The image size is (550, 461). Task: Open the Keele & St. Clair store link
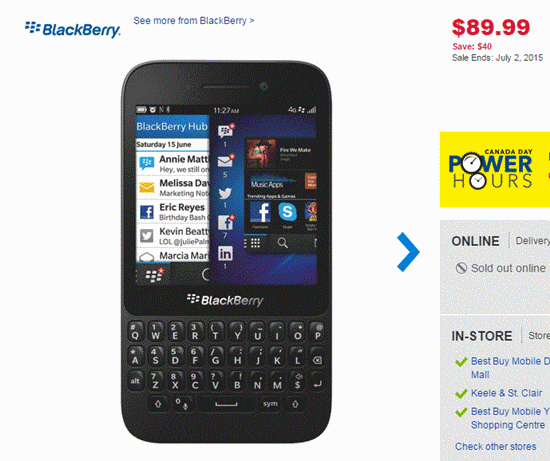click(506, 393)
